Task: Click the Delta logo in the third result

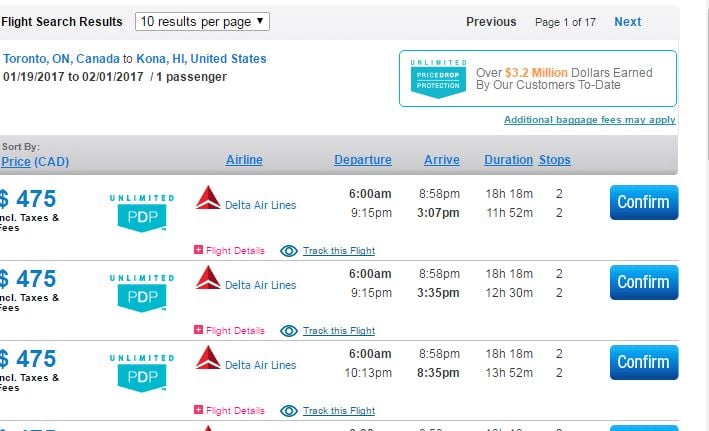Action: 208,358
